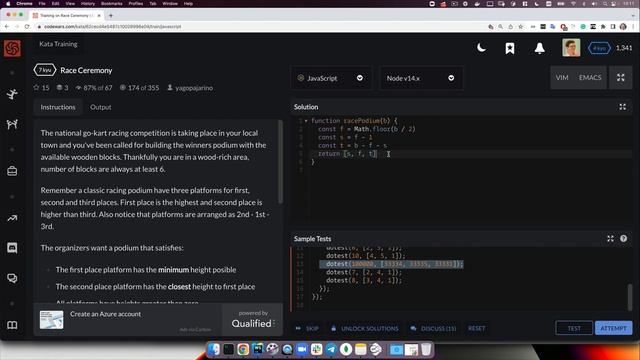Open Finder from the Dock
The image size is (640, 360).
click(x=214, y=349)
